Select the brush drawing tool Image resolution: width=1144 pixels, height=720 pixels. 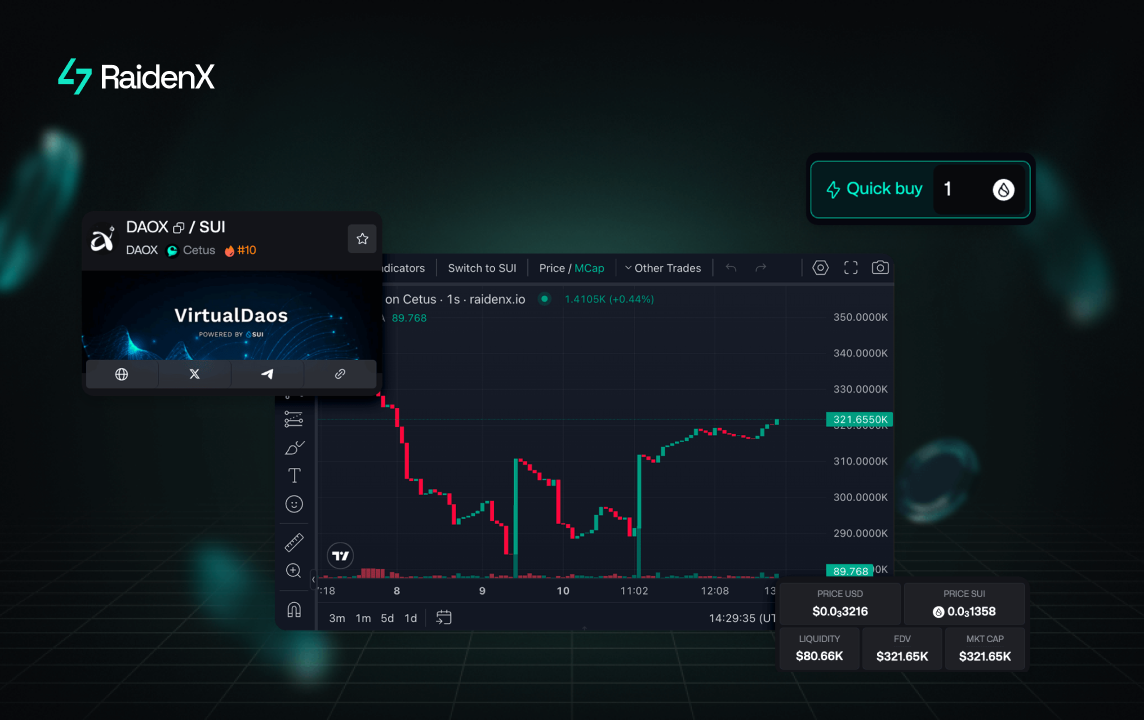pos(294,447)
